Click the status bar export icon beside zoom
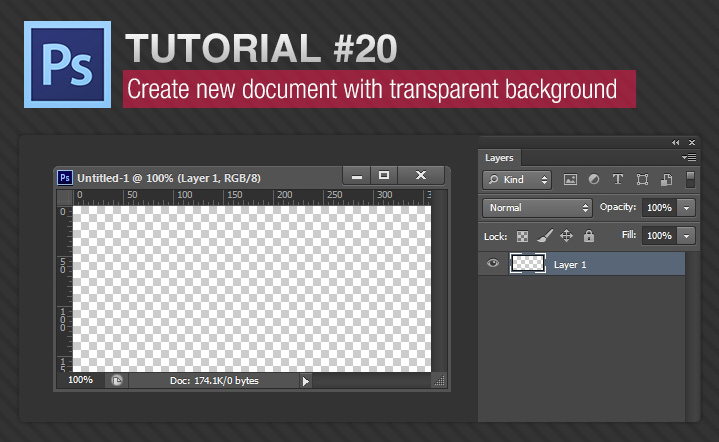The height and width of the screenshot is (442, 719). point(116,381)
